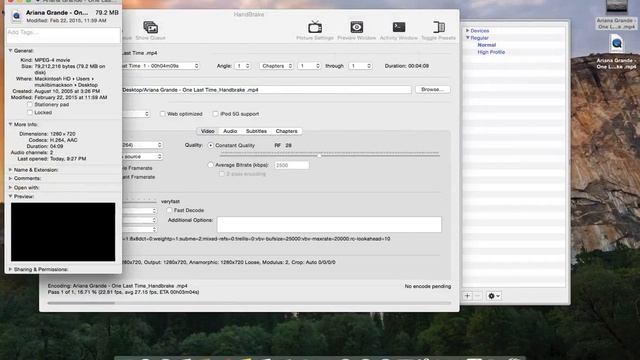Select the Average Bitrate radio button
640x360 pixels.
point(211,165)
